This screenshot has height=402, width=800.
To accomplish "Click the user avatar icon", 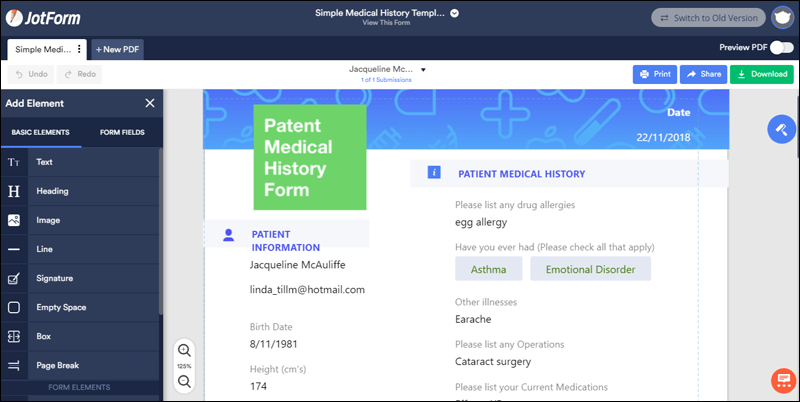I will (782, 18).
